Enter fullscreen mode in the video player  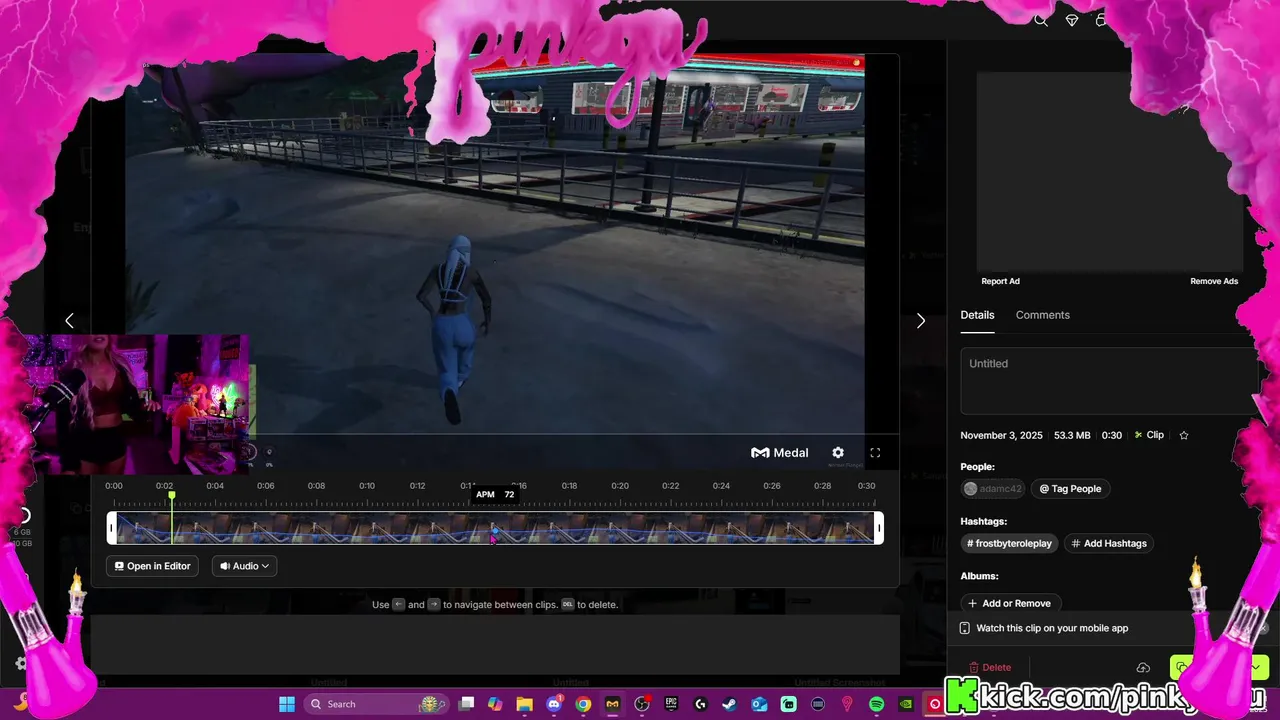875,453
